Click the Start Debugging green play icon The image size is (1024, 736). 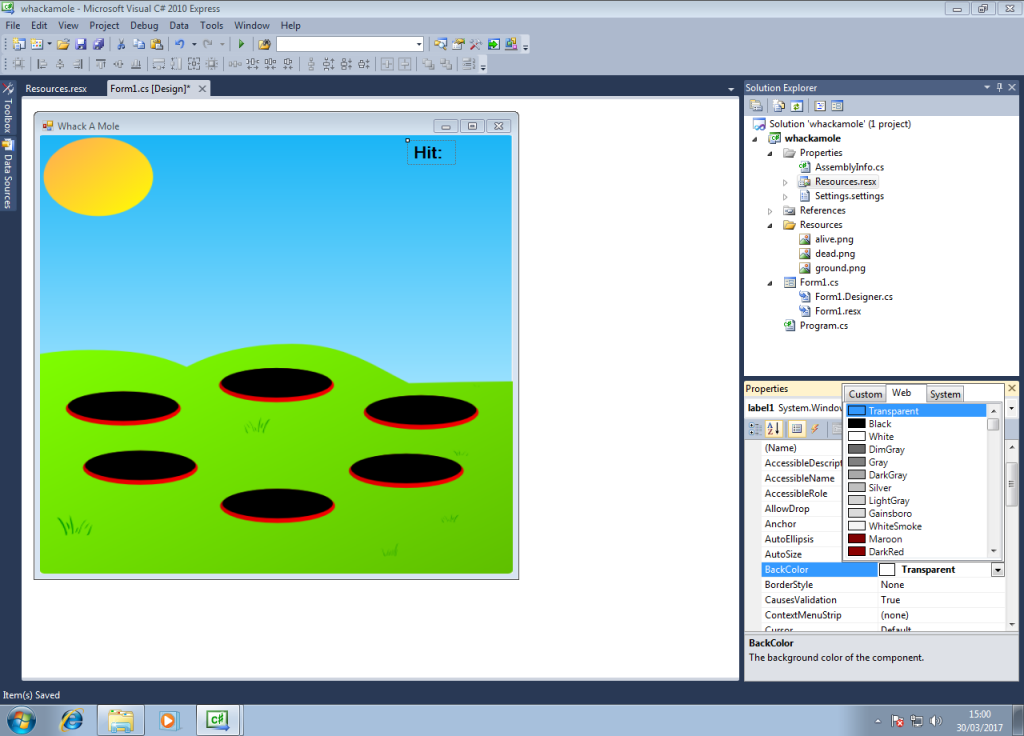[x=241, y=44]
